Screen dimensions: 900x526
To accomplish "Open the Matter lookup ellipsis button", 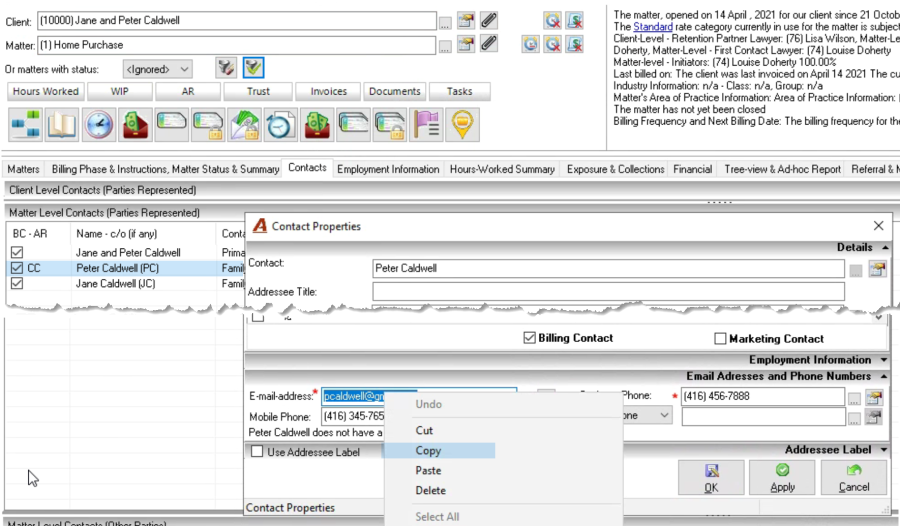I will pos(445,47).
